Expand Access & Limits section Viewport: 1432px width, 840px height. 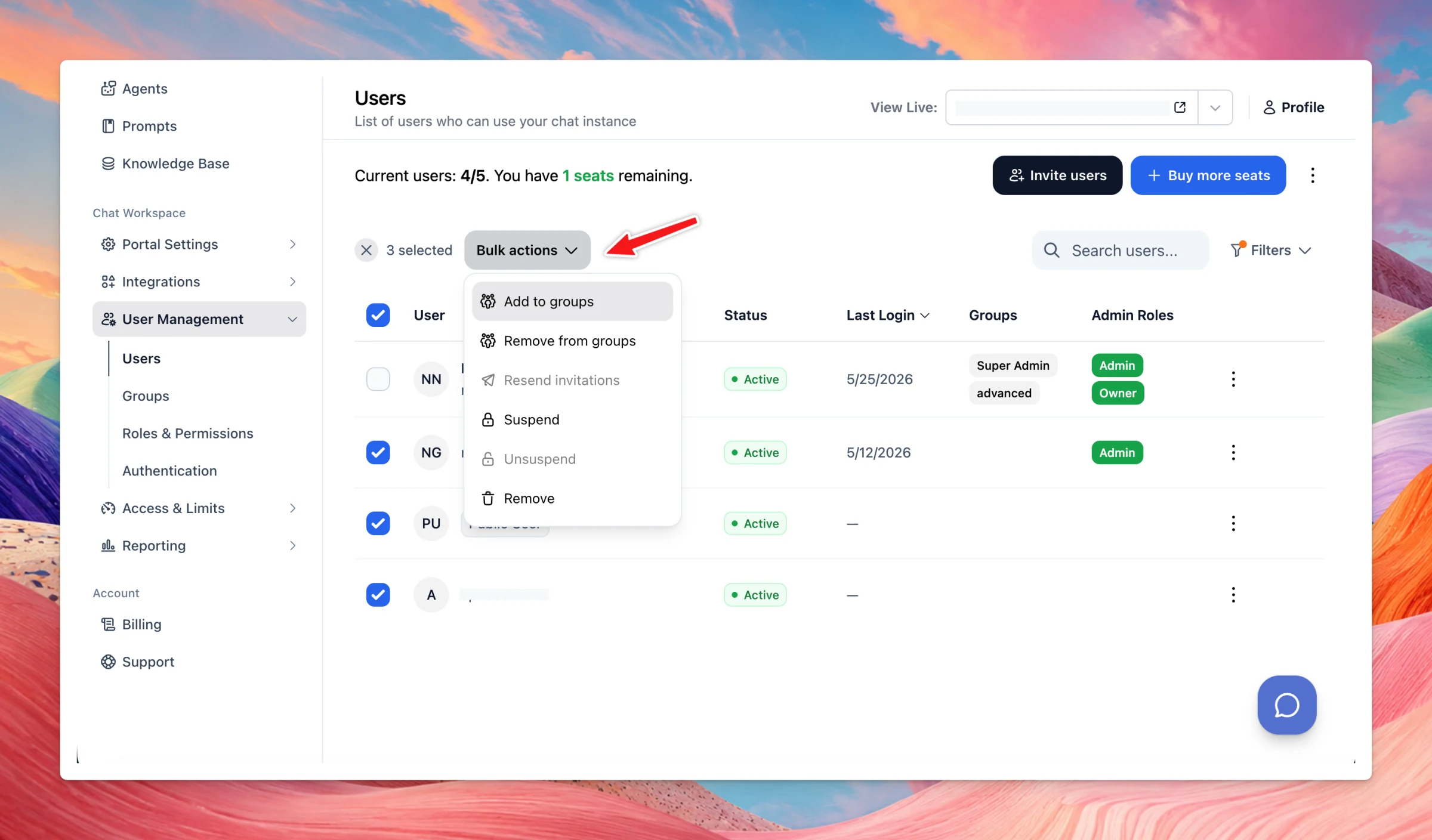click(x=199, y=508)
